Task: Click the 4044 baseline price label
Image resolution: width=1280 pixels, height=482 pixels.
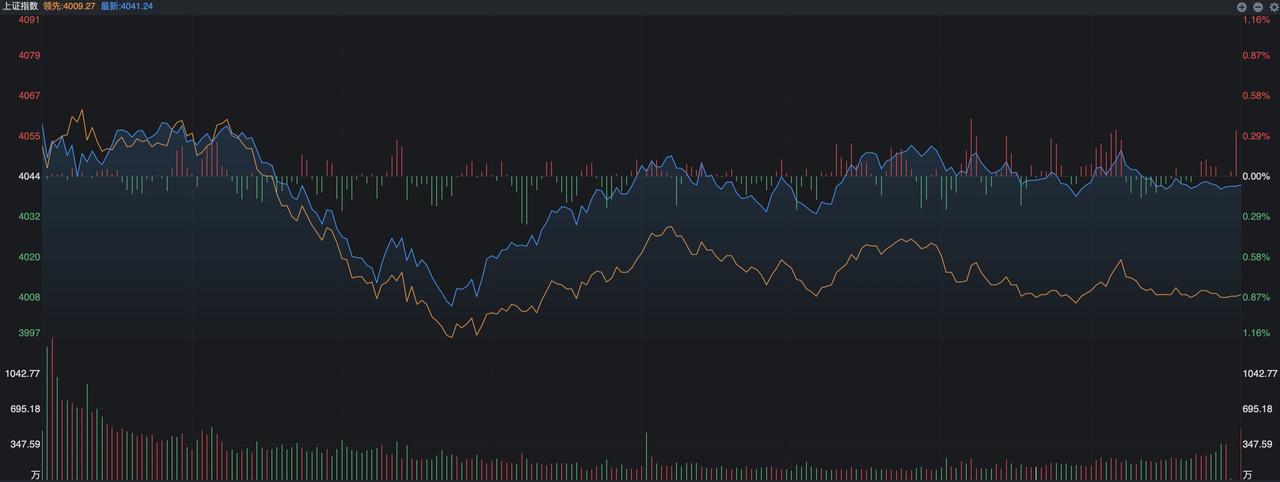Action: (29, 176)
